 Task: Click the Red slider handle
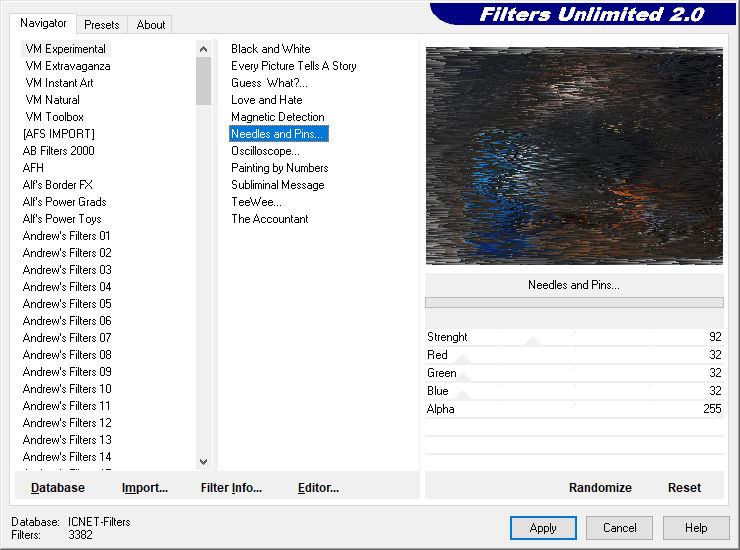pyautogui.click(x=462, y=359)
